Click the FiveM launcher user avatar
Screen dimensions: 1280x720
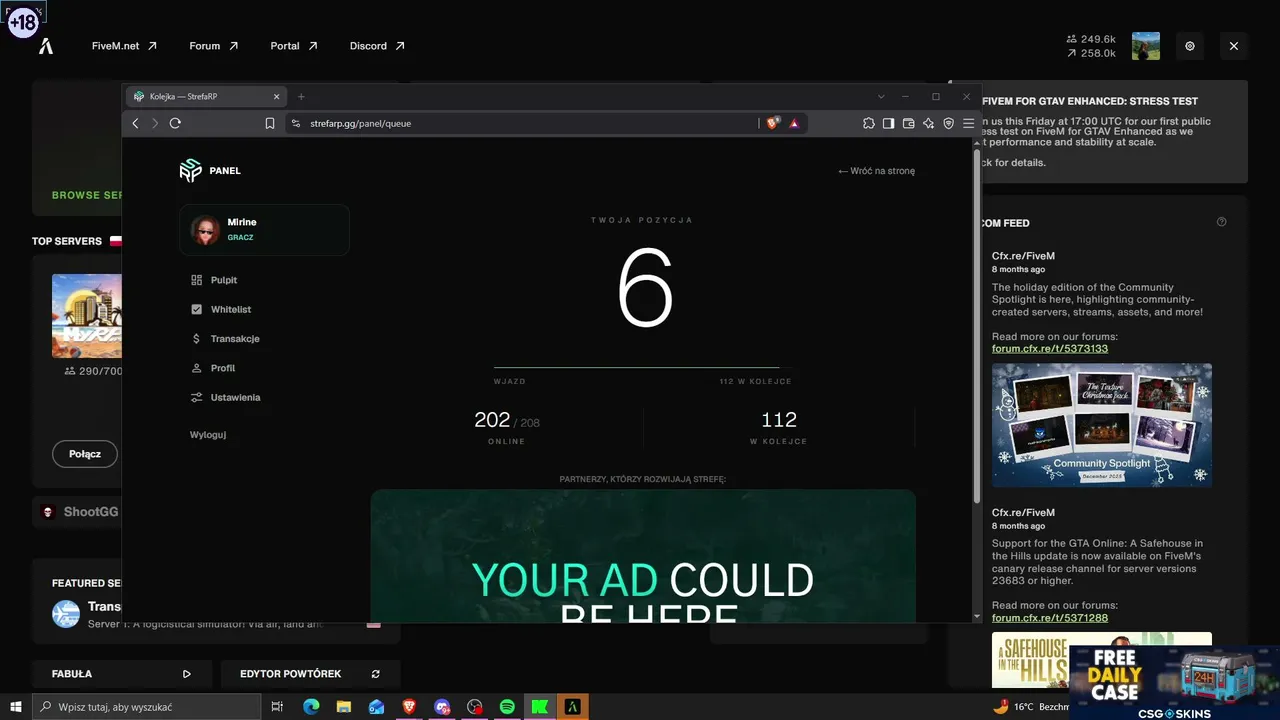(x=1146, y=46)
